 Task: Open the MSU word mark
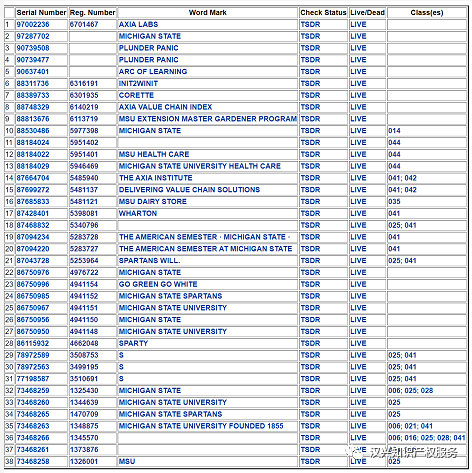tap(127, 461)
